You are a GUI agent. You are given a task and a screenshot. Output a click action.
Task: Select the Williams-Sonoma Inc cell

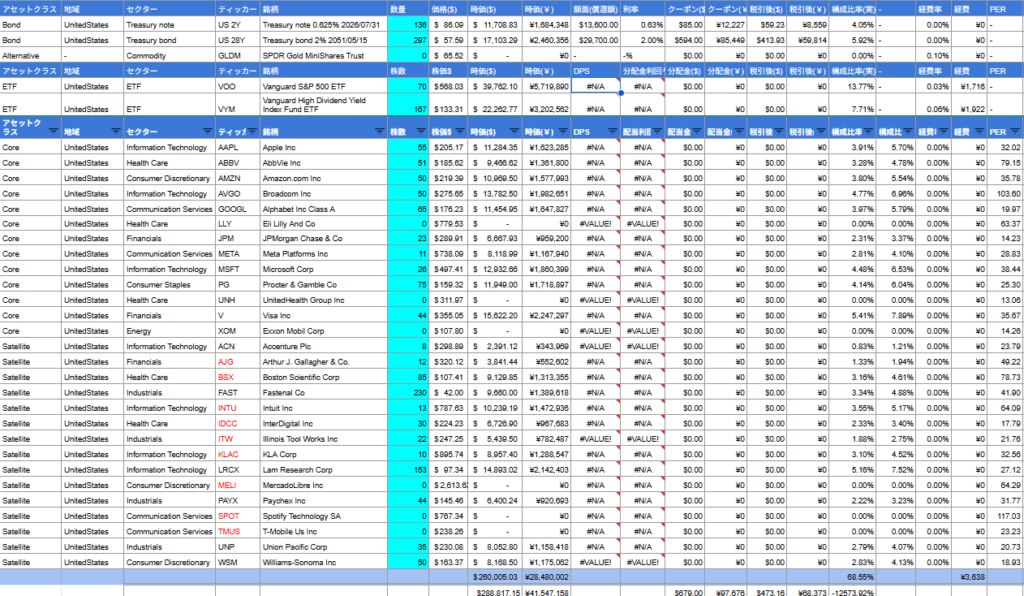323,563
